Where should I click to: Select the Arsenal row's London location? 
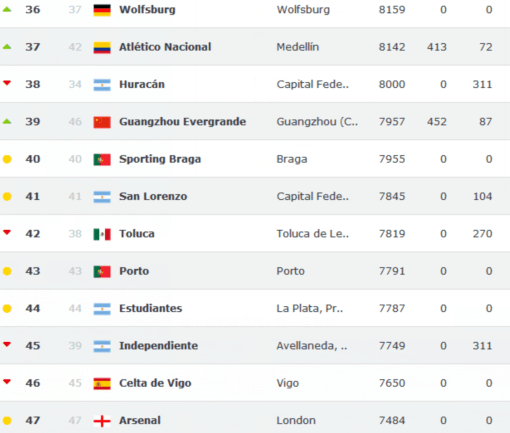pyautogui.click(x=296, y=420)
